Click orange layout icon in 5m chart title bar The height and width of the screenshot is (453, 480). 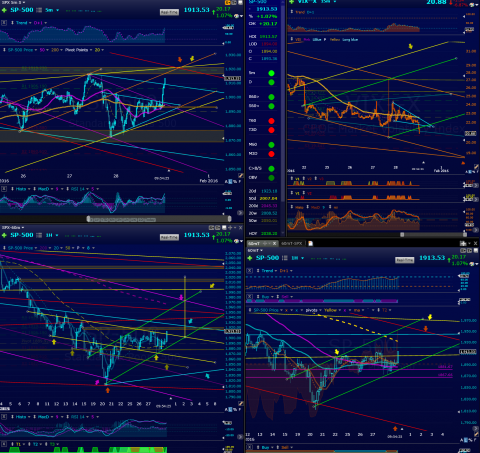[x=228, y=2]
